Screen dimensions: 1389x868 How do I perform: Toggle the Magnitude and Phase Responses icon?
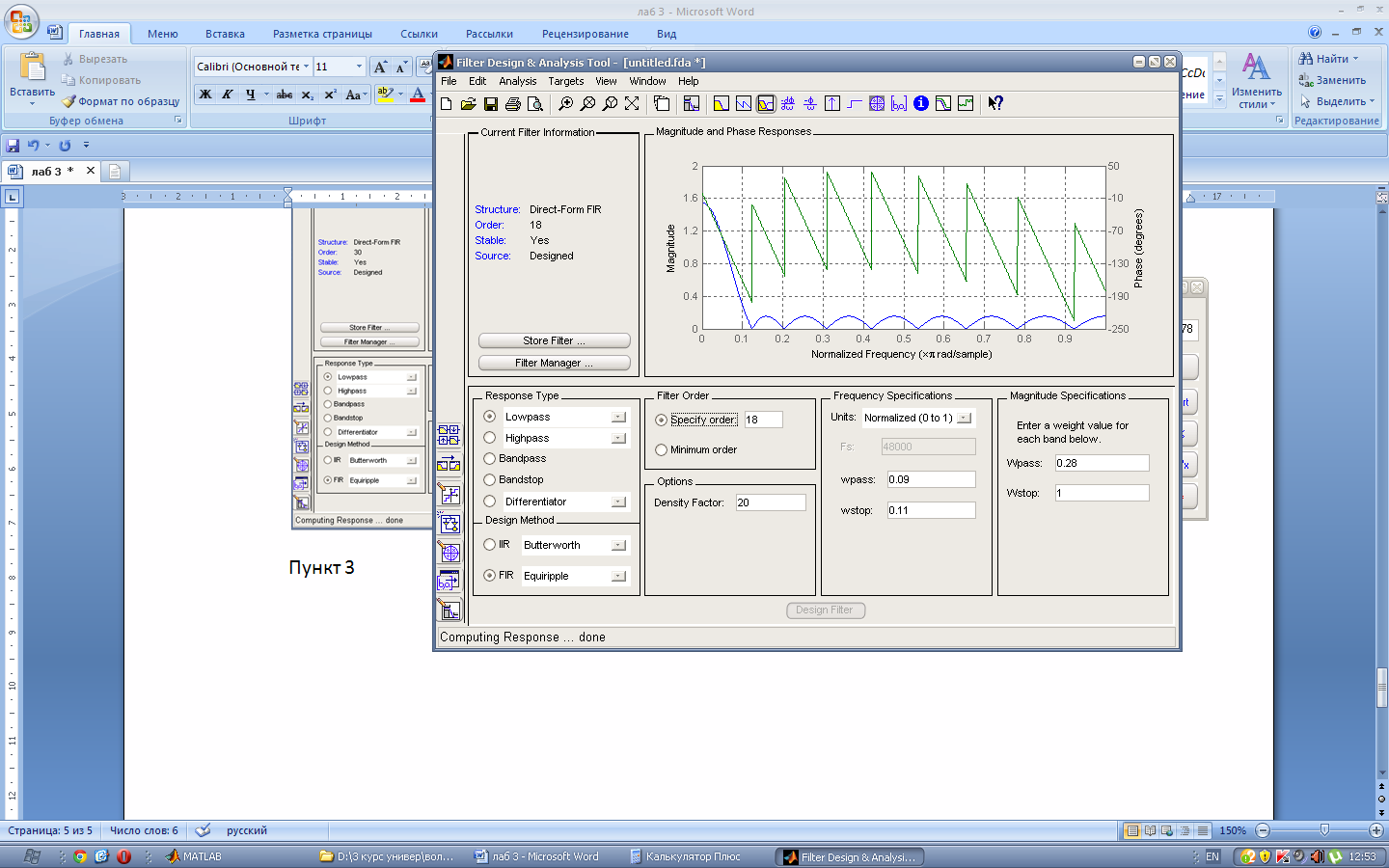point(766,103)
